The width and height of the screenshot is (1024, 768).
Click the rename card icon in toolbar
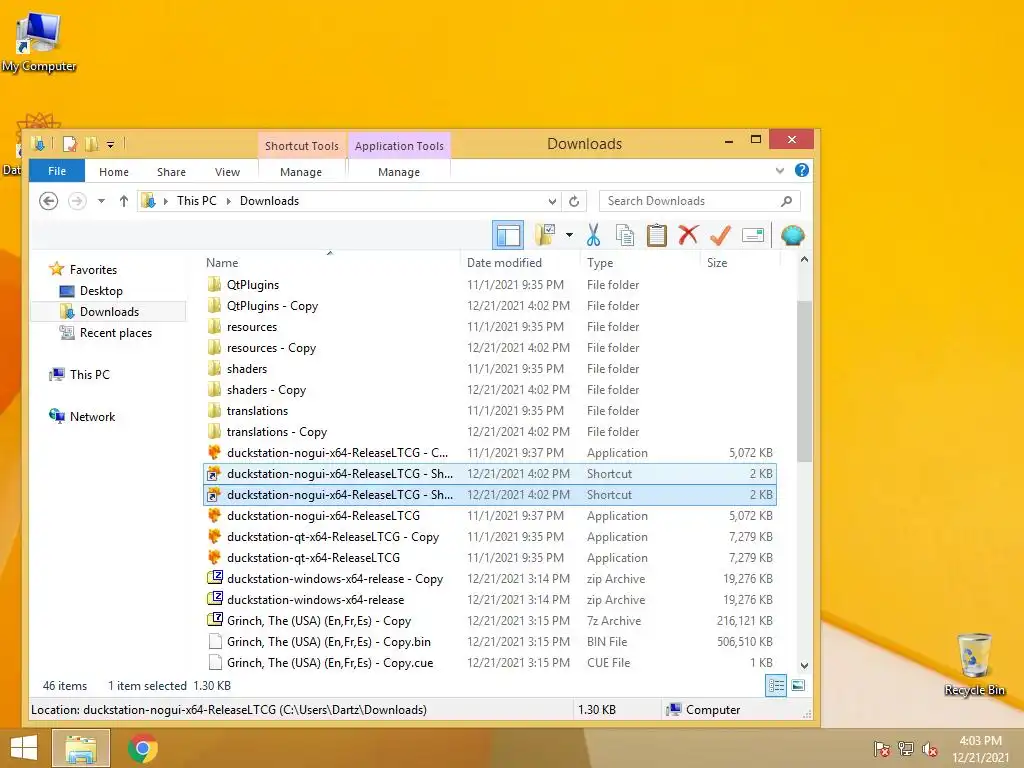click(x=753, y=235)
